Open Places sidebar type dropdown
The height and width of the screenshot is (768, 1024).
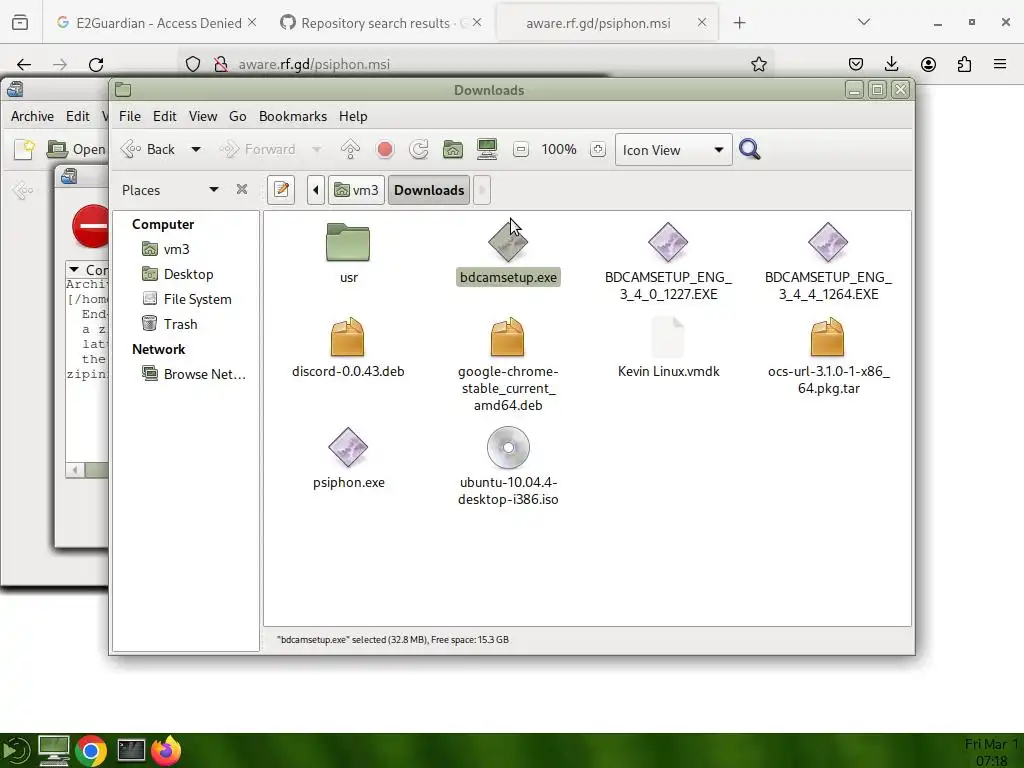pos(214,189)
